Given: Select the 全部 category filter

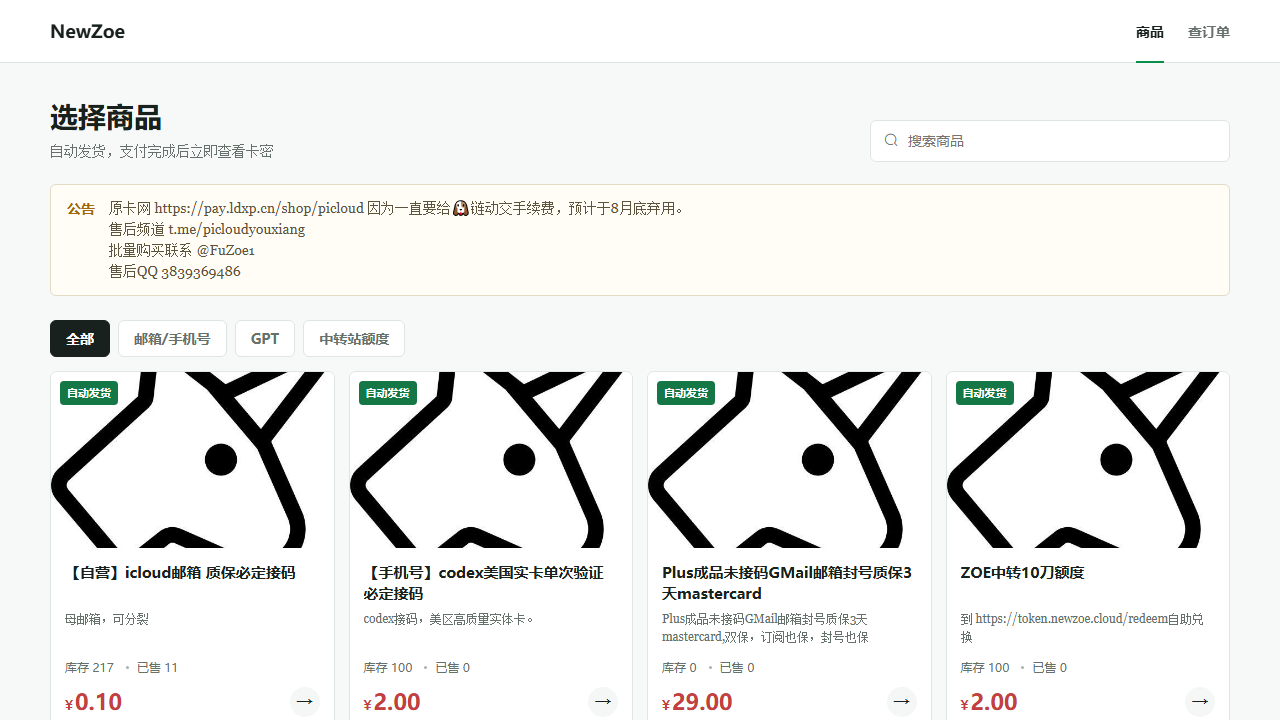Looking at the screenshot, I should tap(80, 339).
